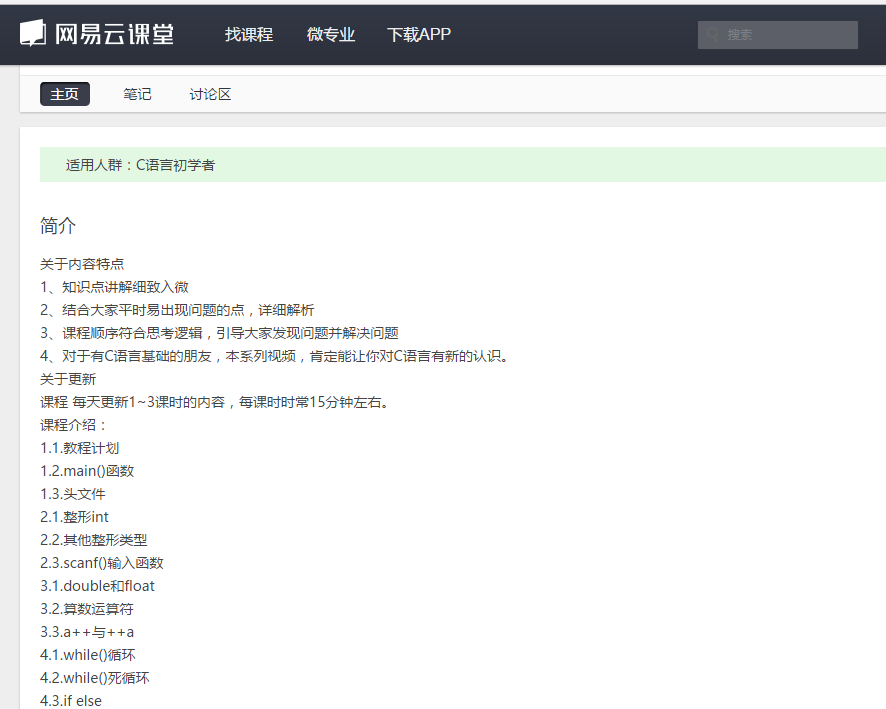Click the 课程介绍： line
Screen dimensions: 886x709
(x=73, y=425)
